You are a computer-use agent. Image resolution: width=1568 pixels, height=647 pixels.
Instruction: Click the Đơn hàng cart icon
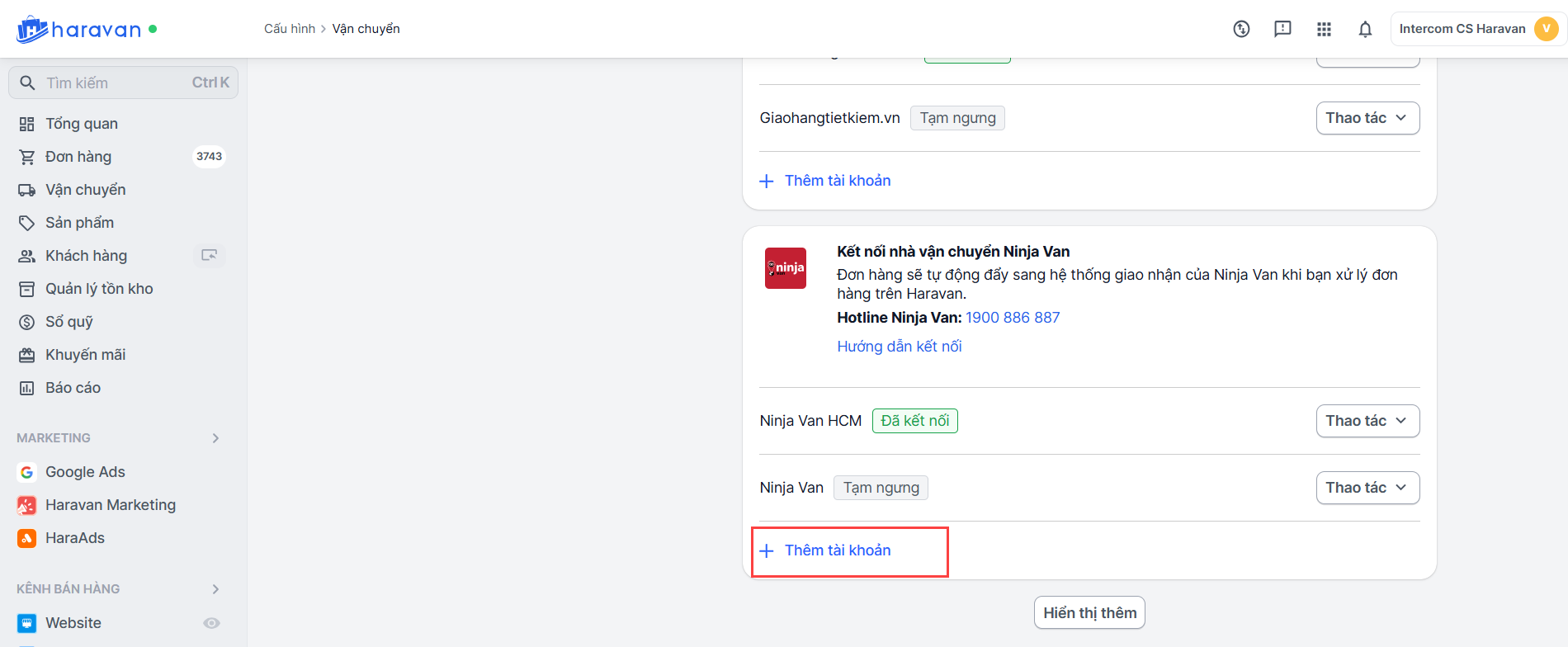pos(27,157)
